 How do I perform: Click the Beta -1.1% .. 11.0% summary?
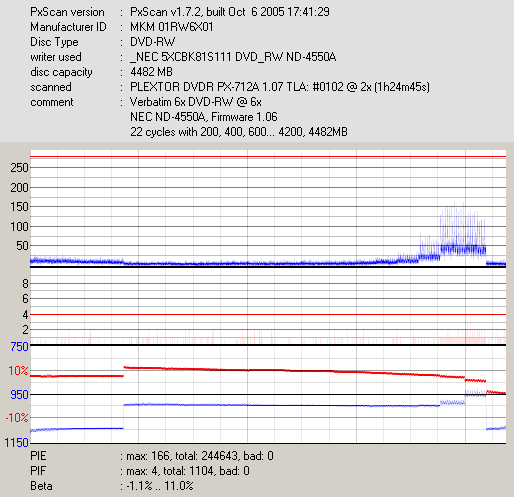click(112, 486)
